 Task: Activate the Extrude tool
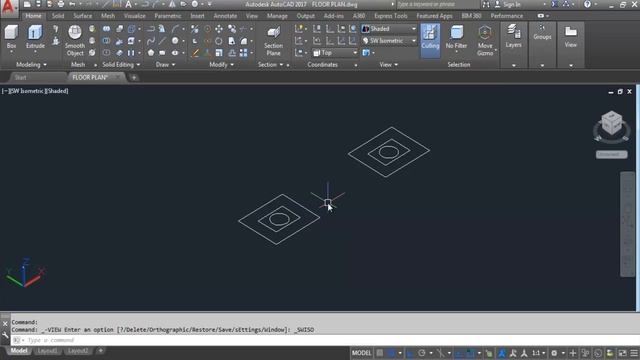[x=35, y=37]
